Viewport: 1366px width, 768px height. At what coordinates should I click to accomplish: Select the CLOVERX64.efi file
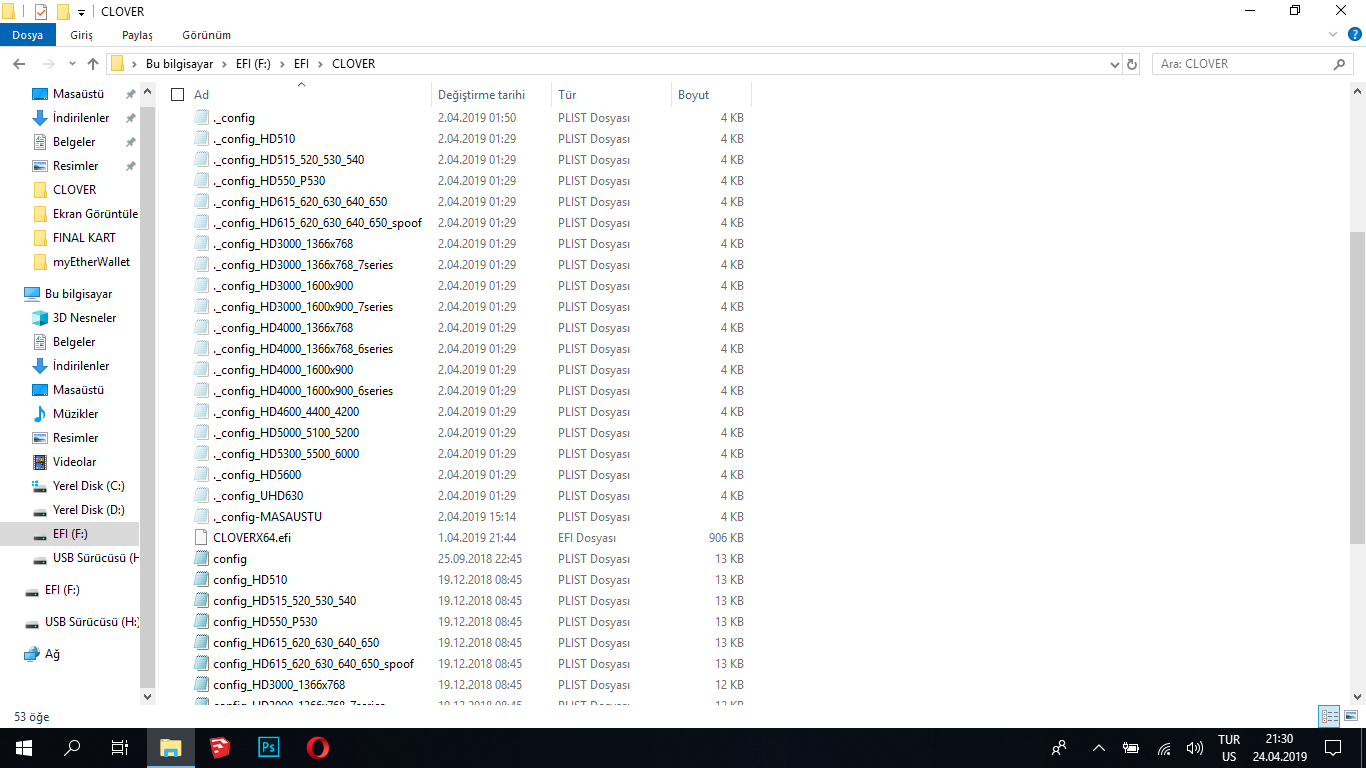pyautogui.click(x=252, y=538)
